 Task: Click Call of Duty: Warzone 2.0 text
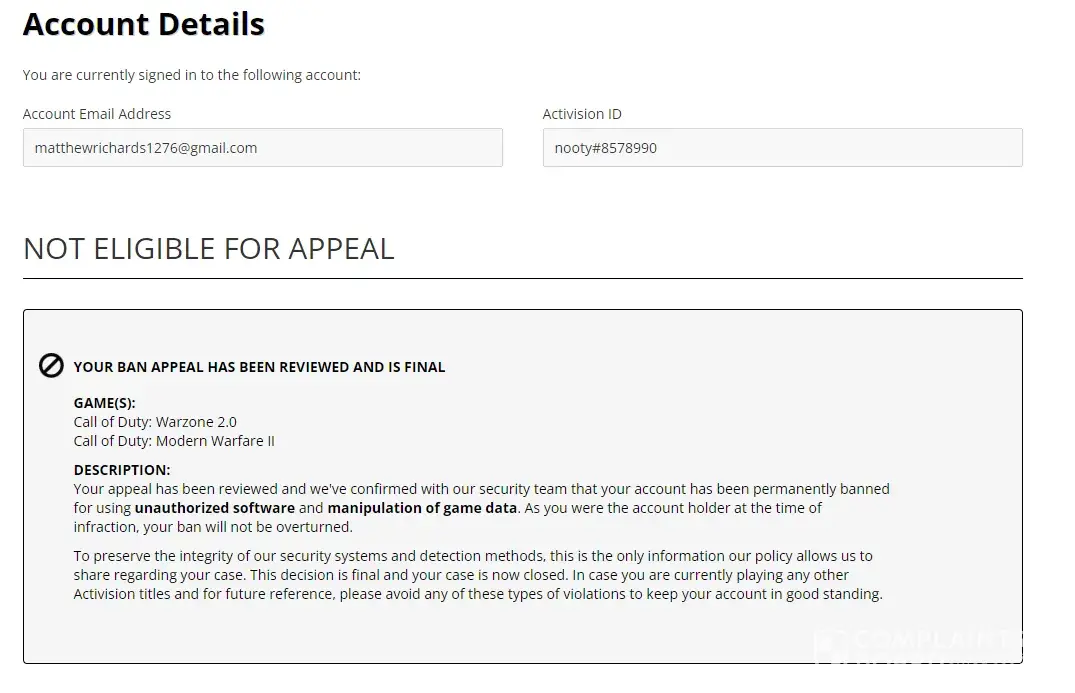coord(155,422)
